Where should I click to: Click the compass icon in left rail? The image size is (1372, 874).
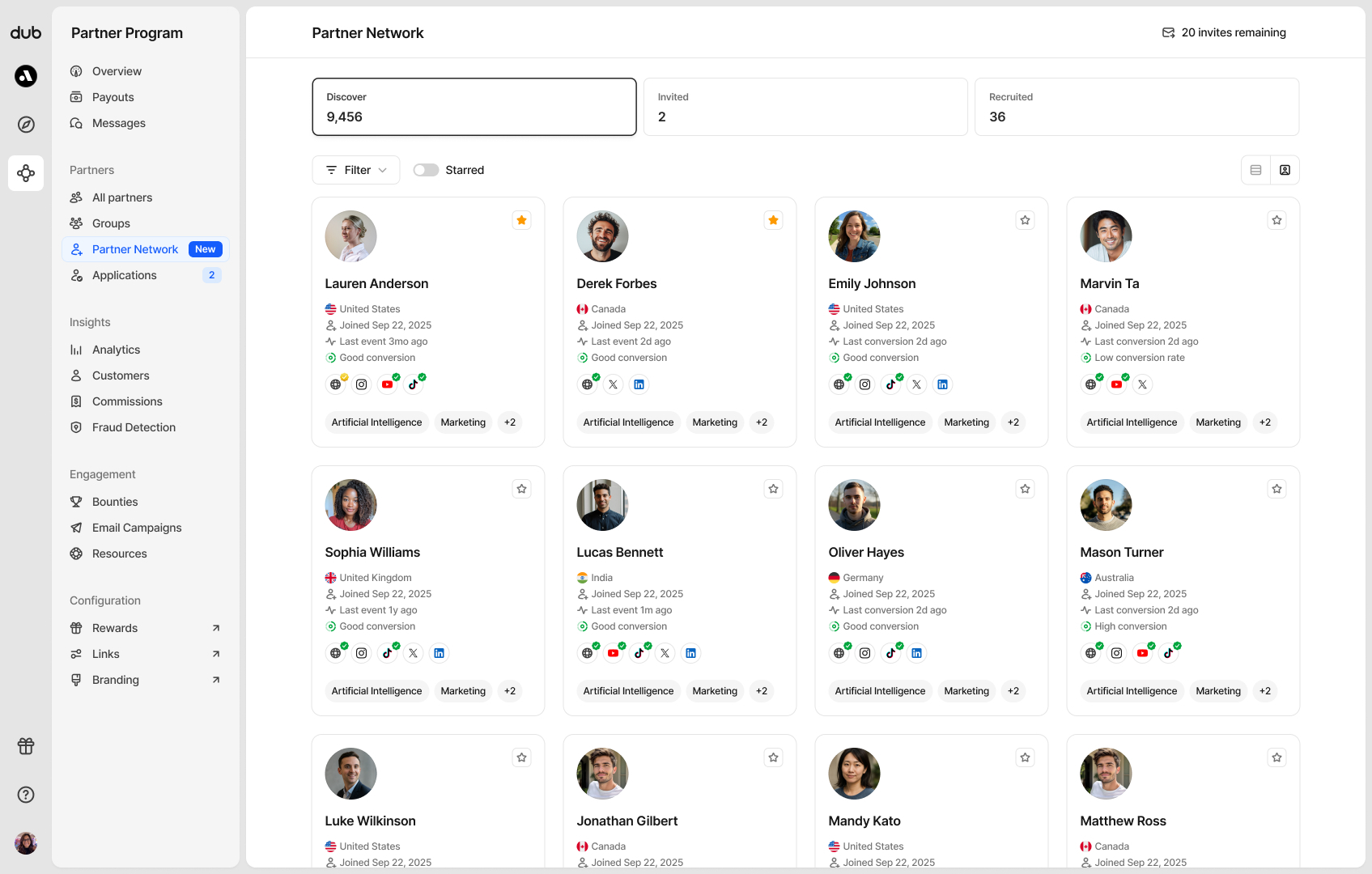pos(26,125)
